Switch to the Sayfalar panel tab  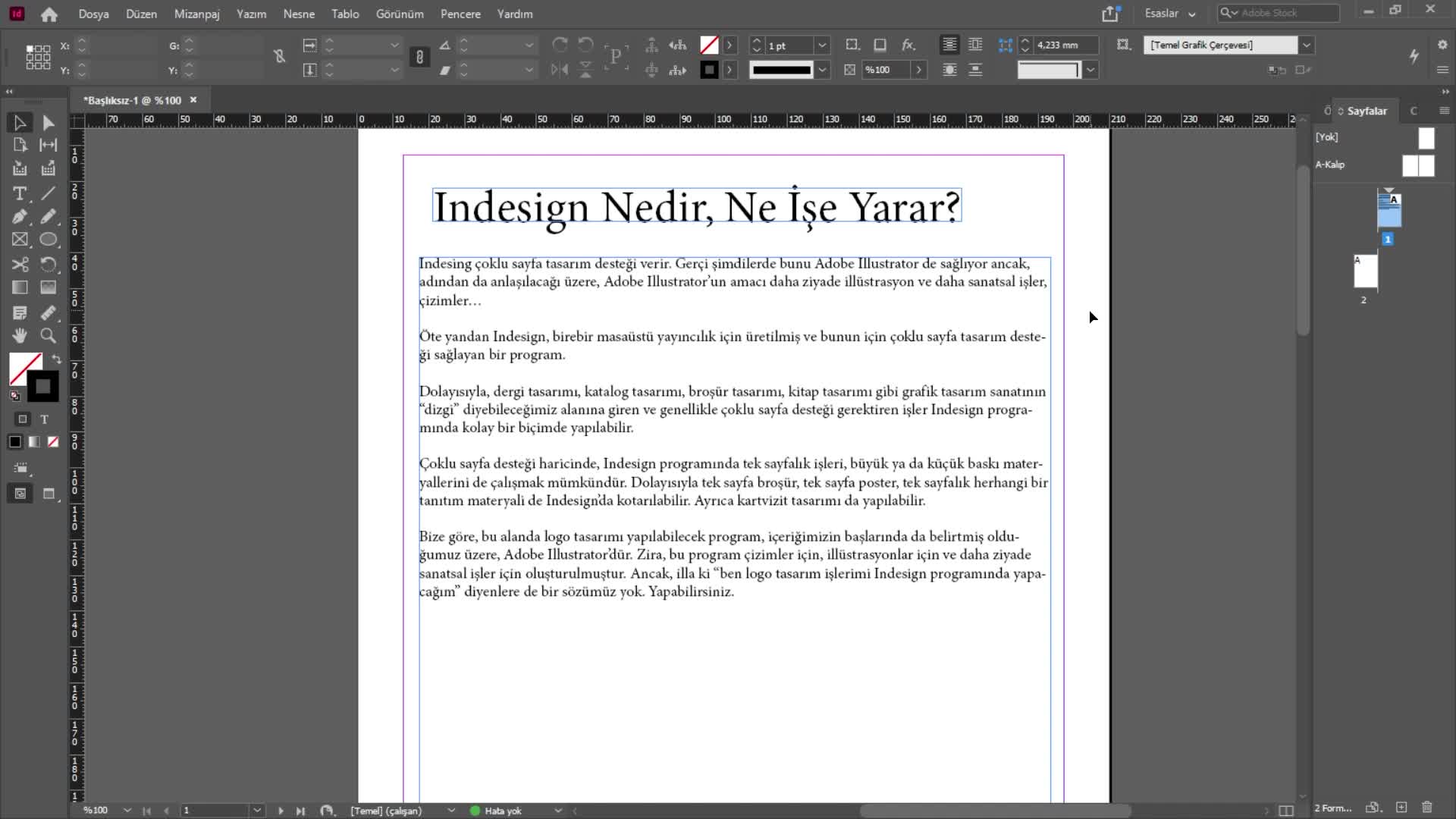pyautogui.click(x=1367, y=111)
